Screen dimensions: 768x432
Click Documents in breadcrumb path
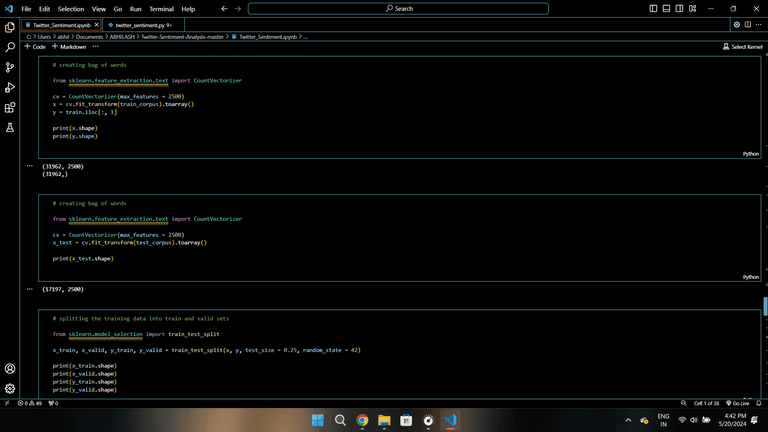point(89,37)
